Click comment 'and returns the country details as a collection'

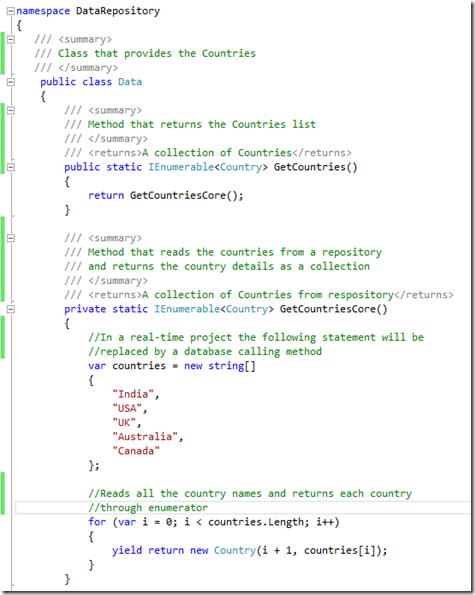[x=229, y=267]
